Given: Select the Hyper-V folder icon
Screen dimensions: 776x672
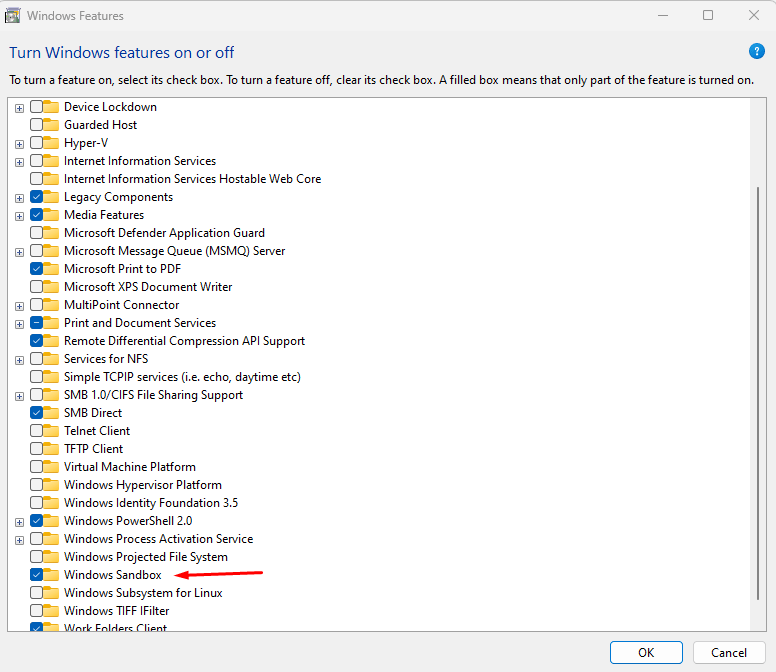Looking at the screenshot, I should (51, 143).
